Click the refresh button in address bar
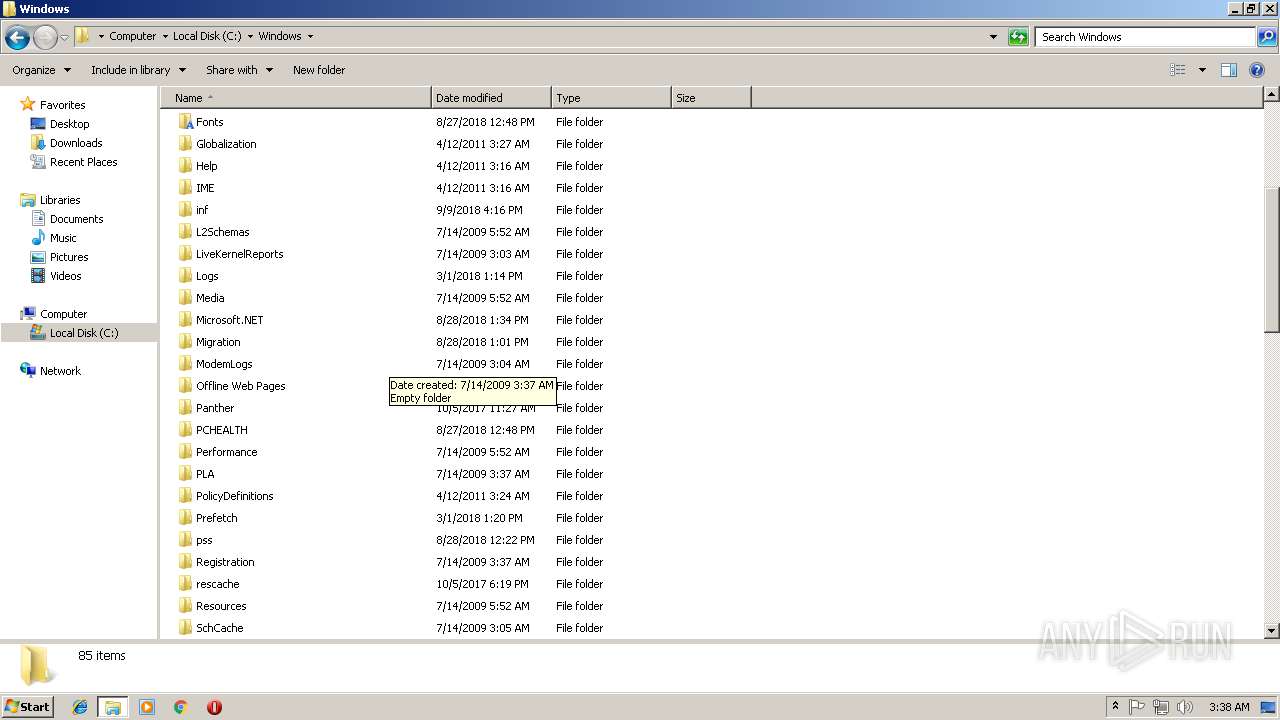The width and height of the screenshot is (1280, 720). 1018,37
